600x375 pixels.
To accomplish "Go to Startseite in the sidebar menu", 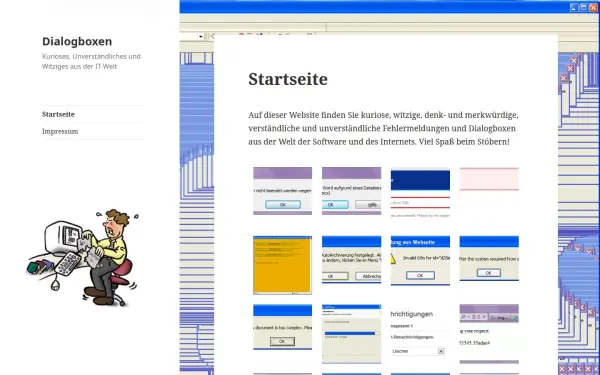I will click(x=58, y=114).
